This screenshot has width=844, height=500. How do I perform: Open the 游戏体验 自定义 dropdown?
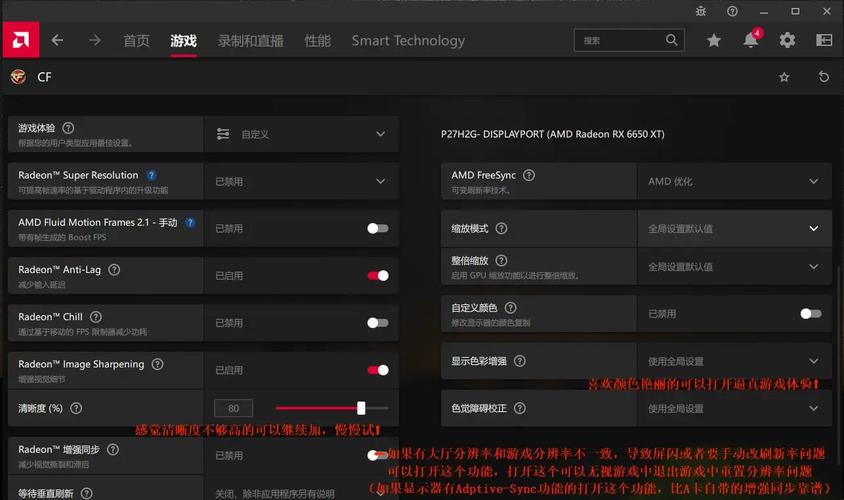301,134
